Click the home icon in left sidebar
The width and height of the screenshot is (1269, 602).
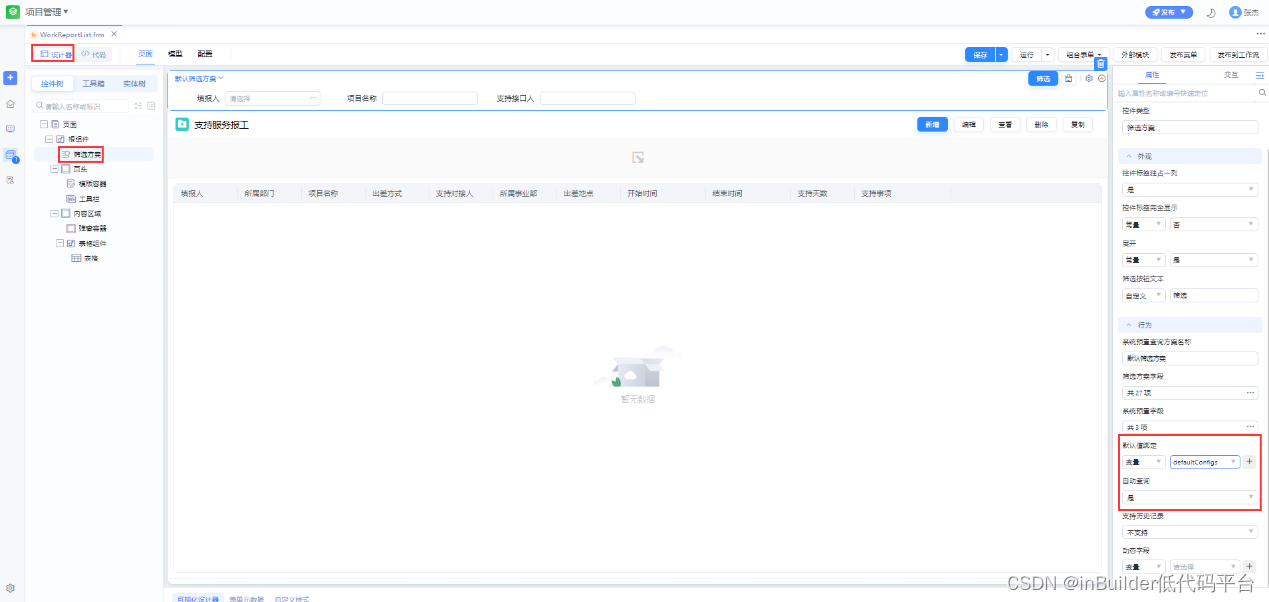pyautogui.click(x=10, y=103)
